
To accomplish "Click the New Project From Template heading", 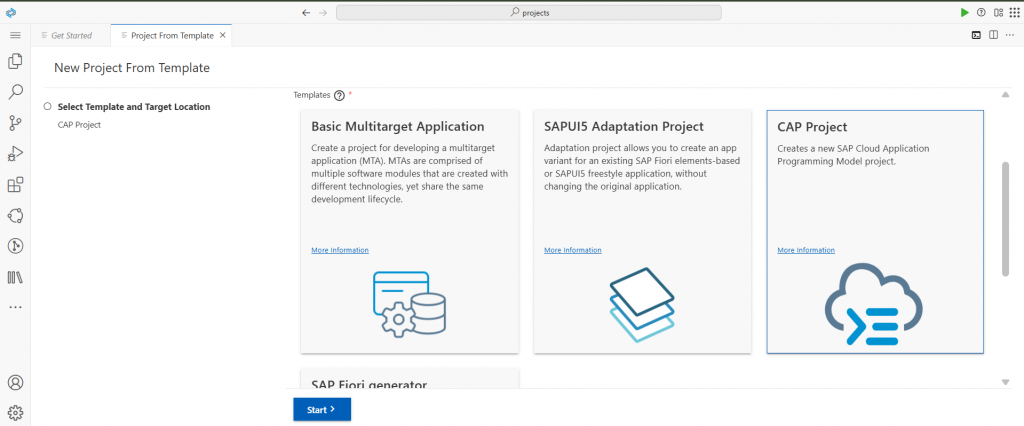I will point(132,67).
